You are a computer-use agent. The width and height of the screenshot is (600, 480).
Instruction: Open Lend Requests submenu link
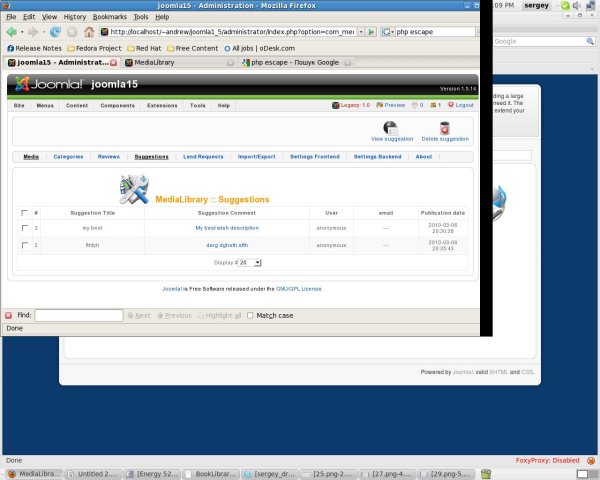pos(203,157)
